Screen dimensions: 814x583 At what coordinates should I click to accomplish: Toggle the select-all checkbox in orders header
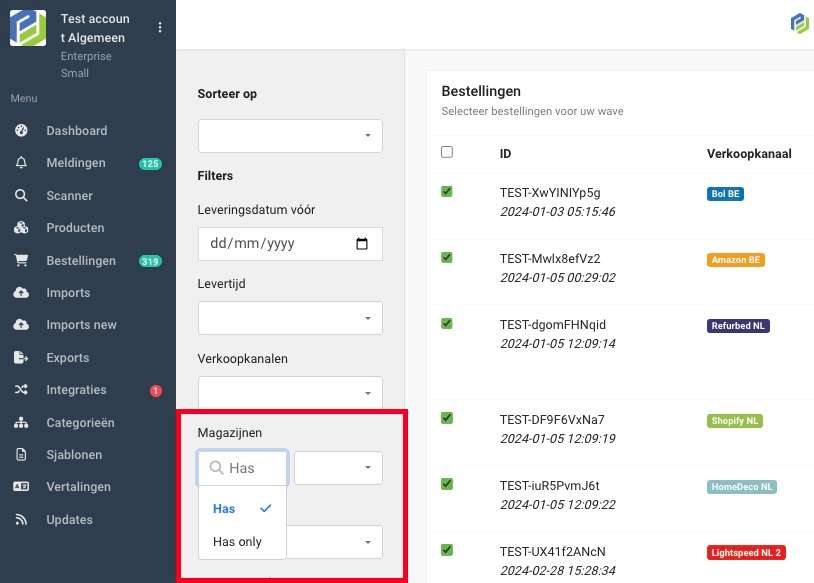pos(447,152)
